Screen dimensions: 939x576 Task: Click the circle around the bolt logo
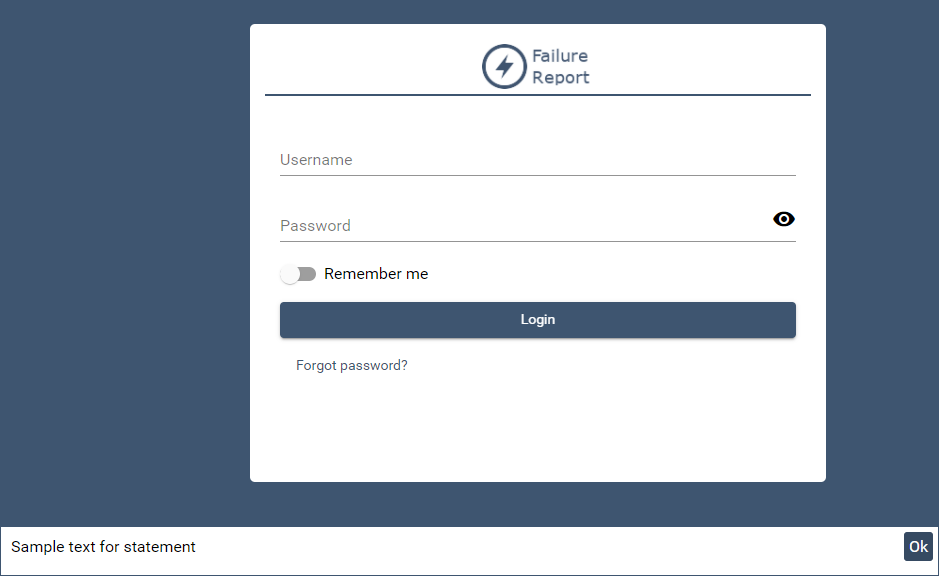pos(487,67)
